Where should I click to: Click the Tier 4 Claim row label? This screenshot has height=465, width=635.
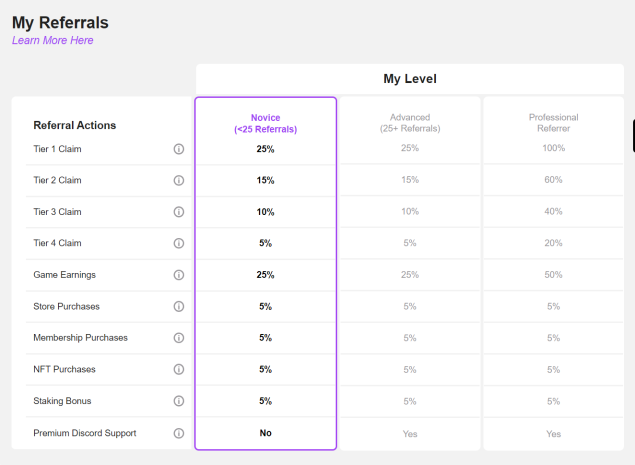[x=57, y=243]
